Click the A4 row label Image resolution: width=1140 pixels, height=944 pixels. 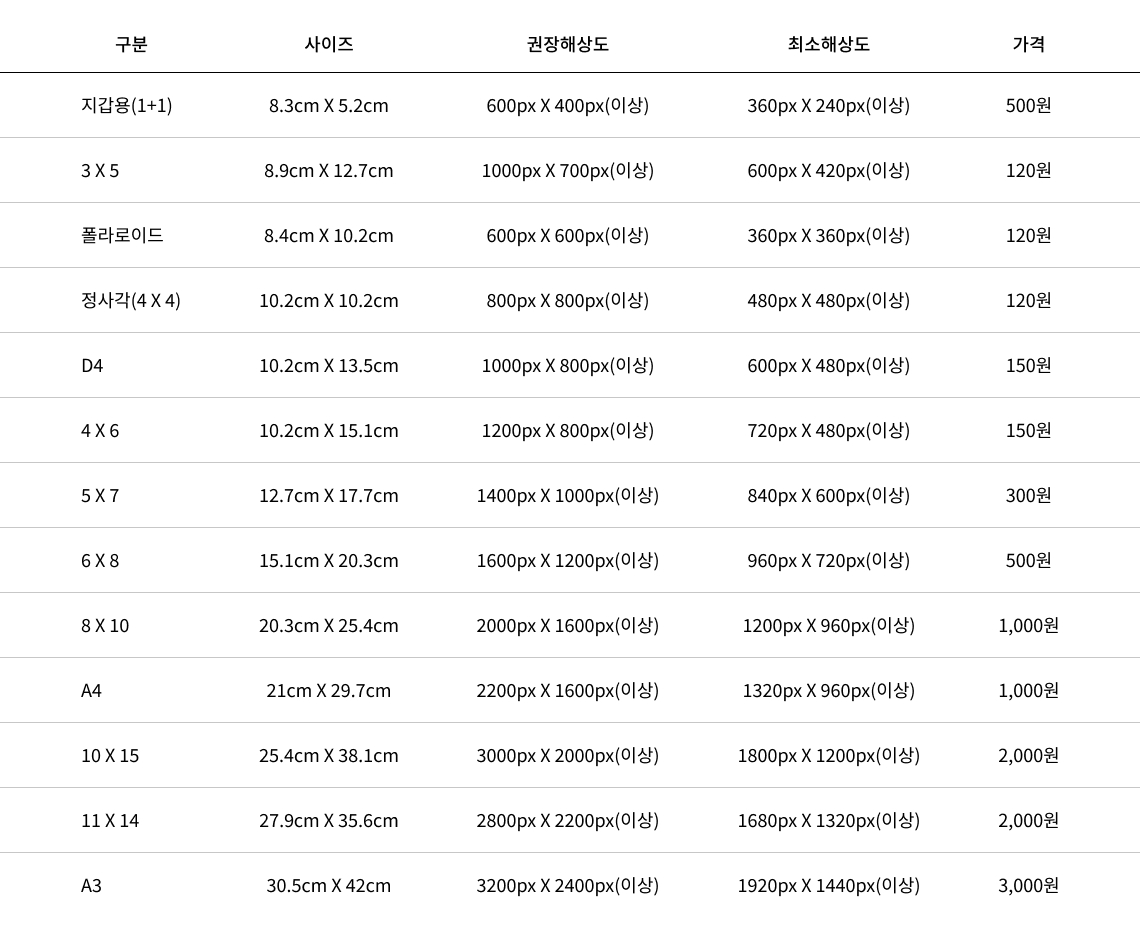pyautogui.click(x=92, y=691)
